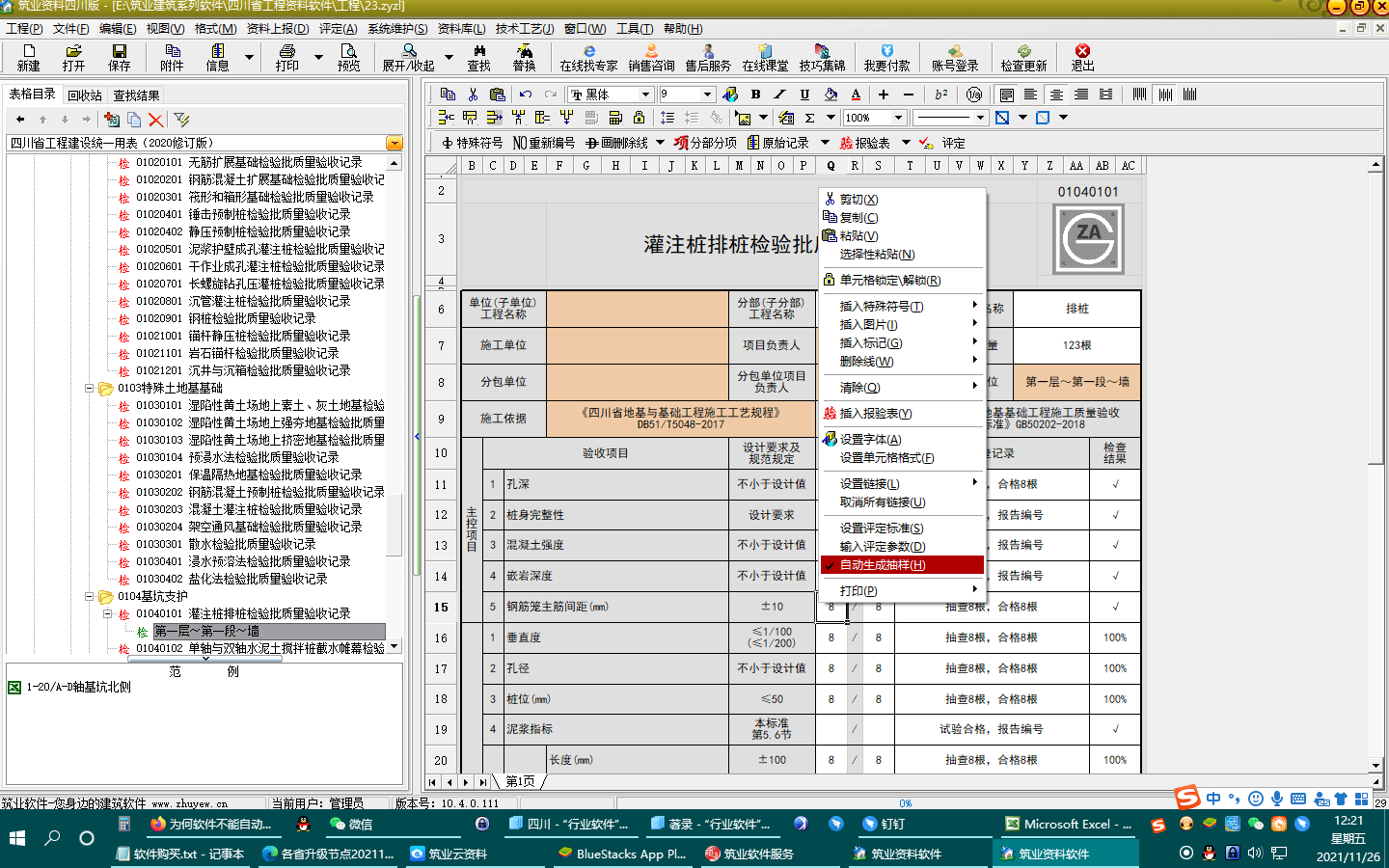Click the fill color paint bucket

pyautogui.click(x=831, y=94)
